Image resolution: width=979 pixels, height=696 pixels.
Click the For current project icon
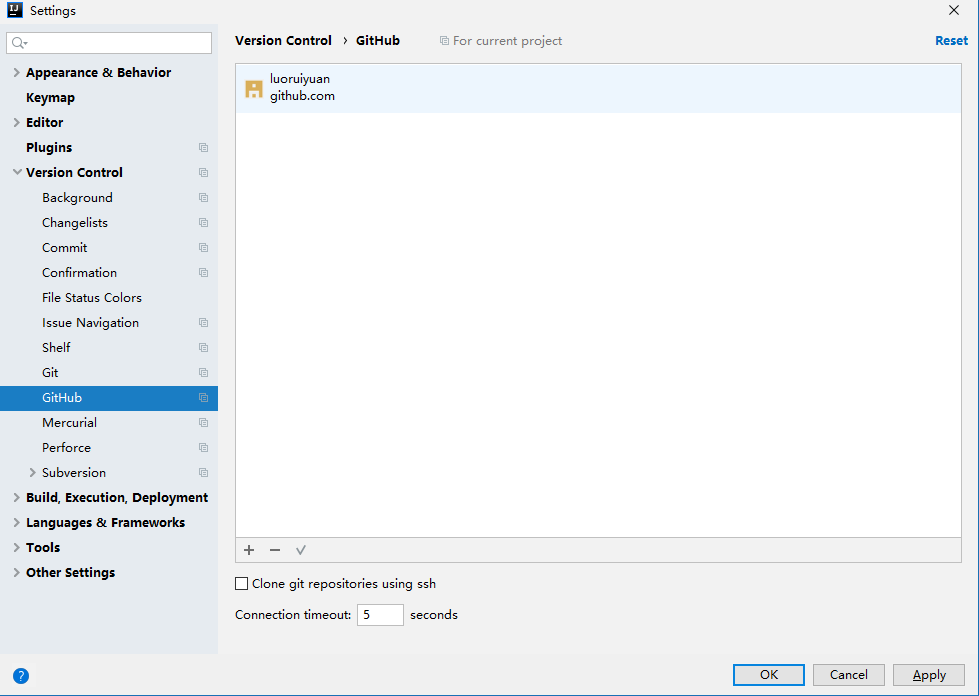click(x=444, y=41)
